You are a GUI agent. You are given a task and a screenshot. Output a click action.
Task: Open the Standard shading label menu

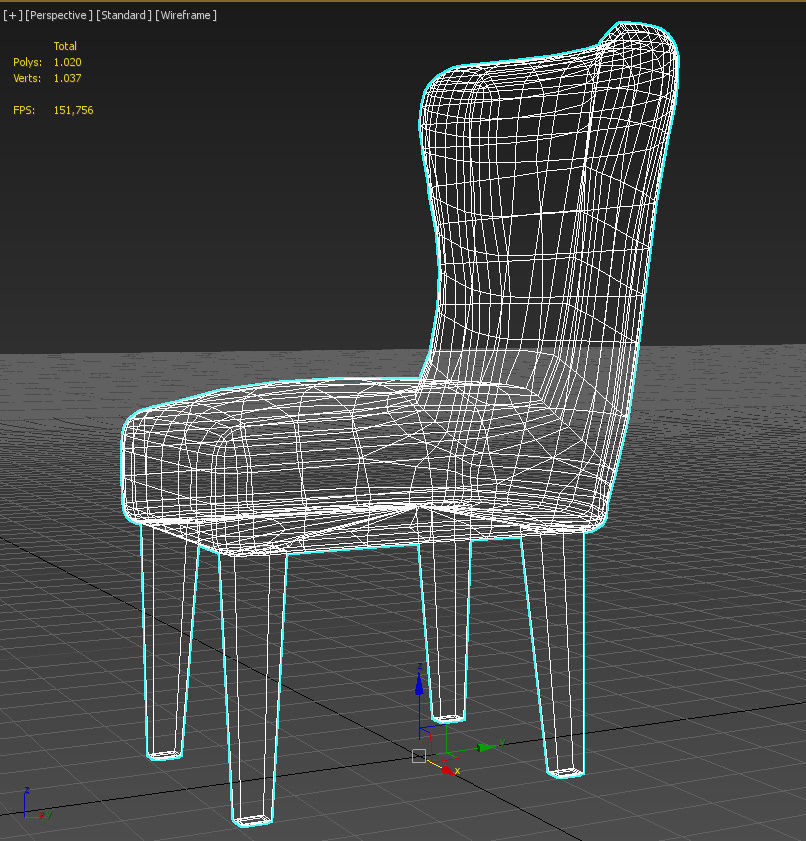tap(123, 16)
